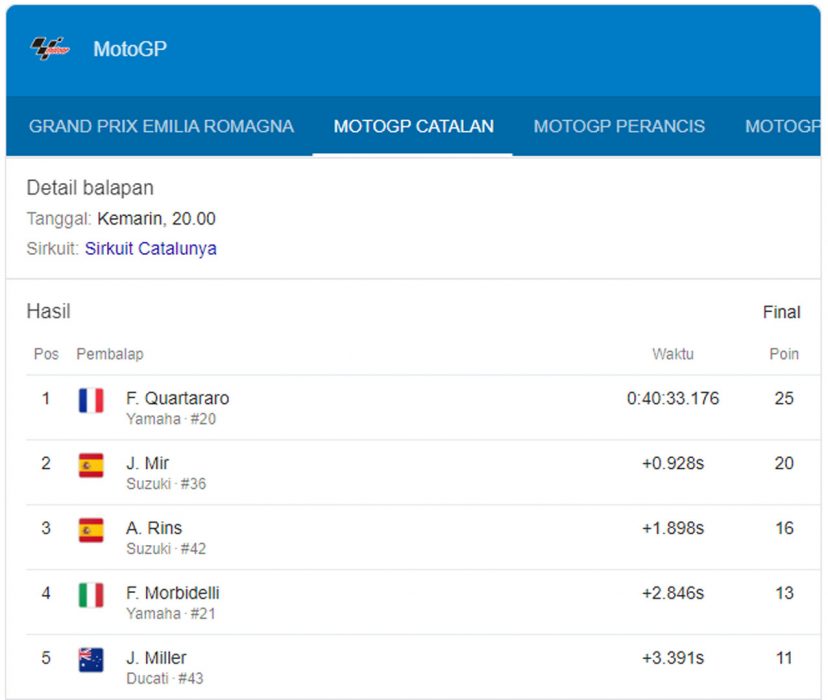
Task: Click the Poin column header
Action: coord(783,354)
